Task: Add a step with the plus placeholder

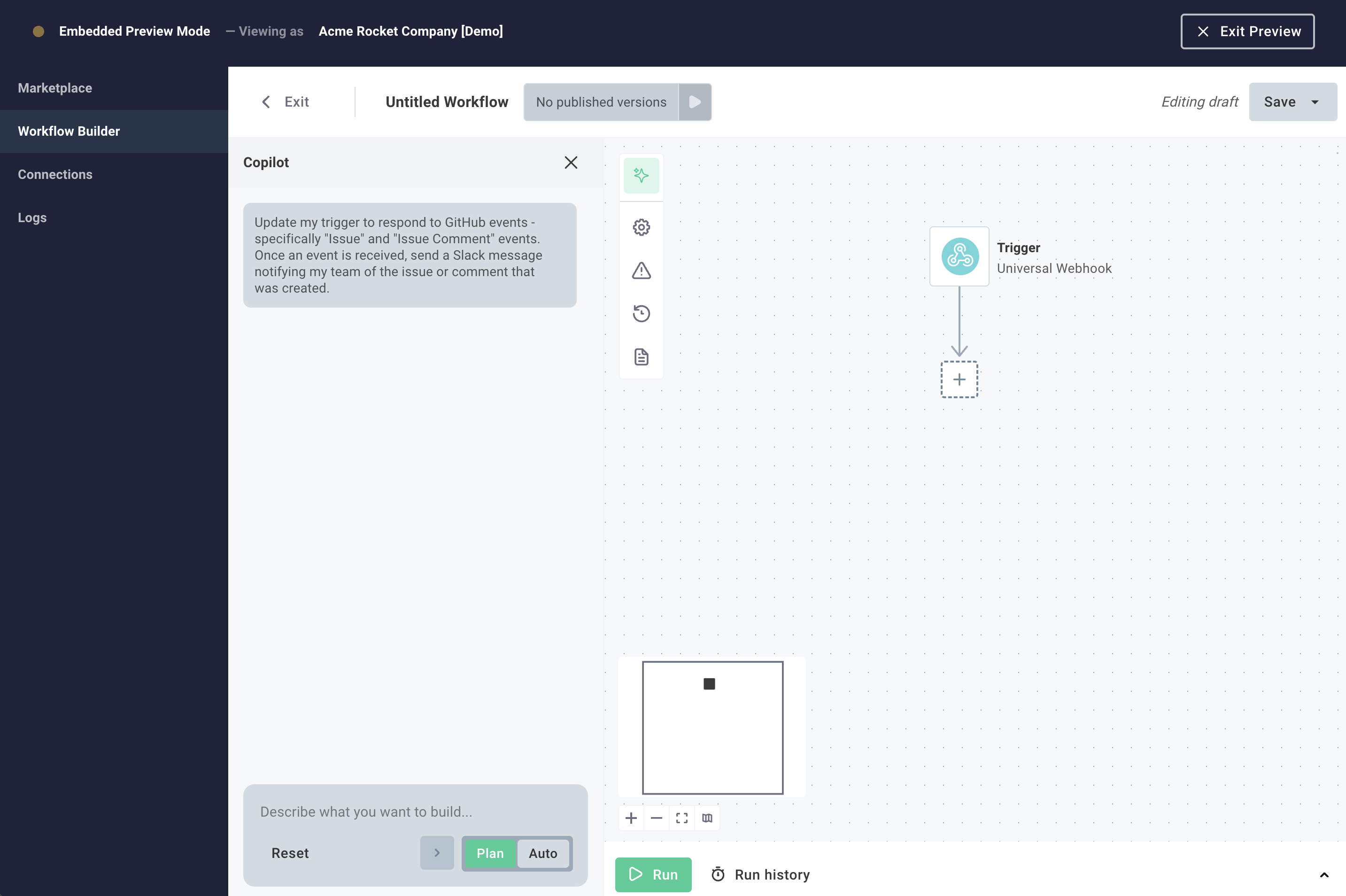Action: point(959,379)
